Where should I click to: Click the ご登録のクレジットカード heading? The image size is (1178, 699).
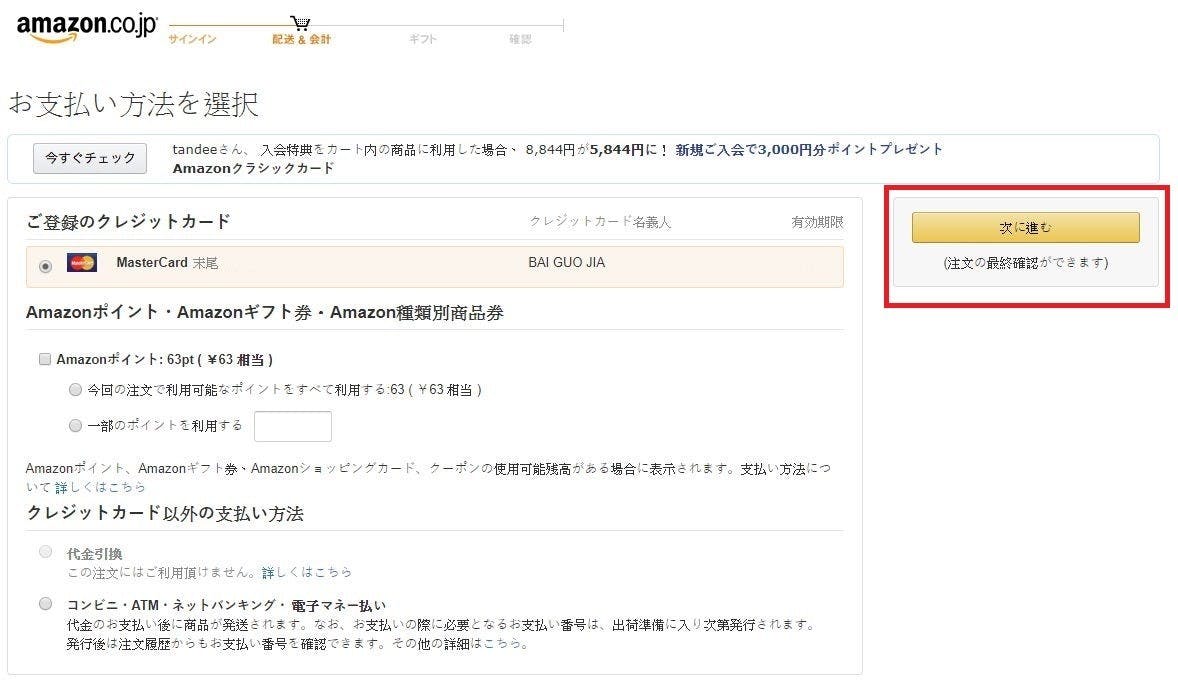point(128,222)
